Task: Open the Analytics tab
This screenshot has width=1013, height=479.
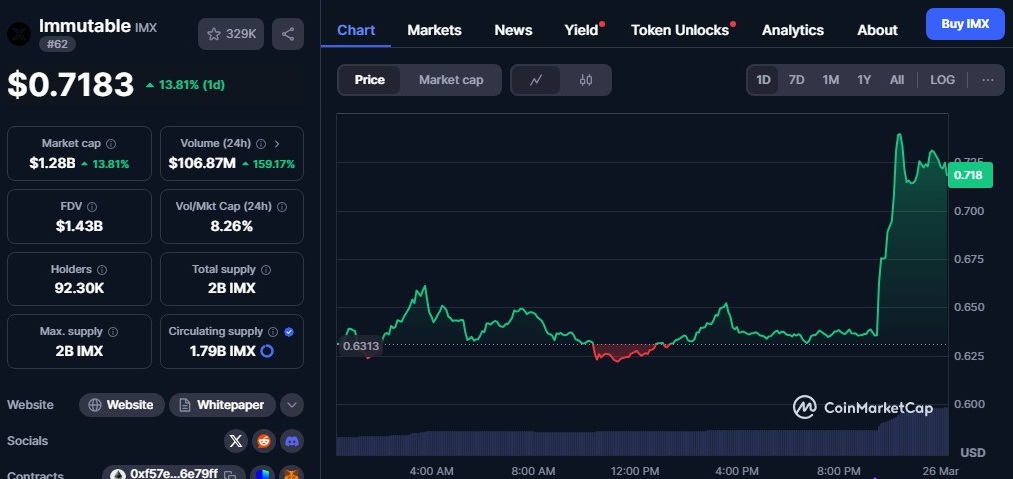Action: pyautogui.click(x=793, y=30)
